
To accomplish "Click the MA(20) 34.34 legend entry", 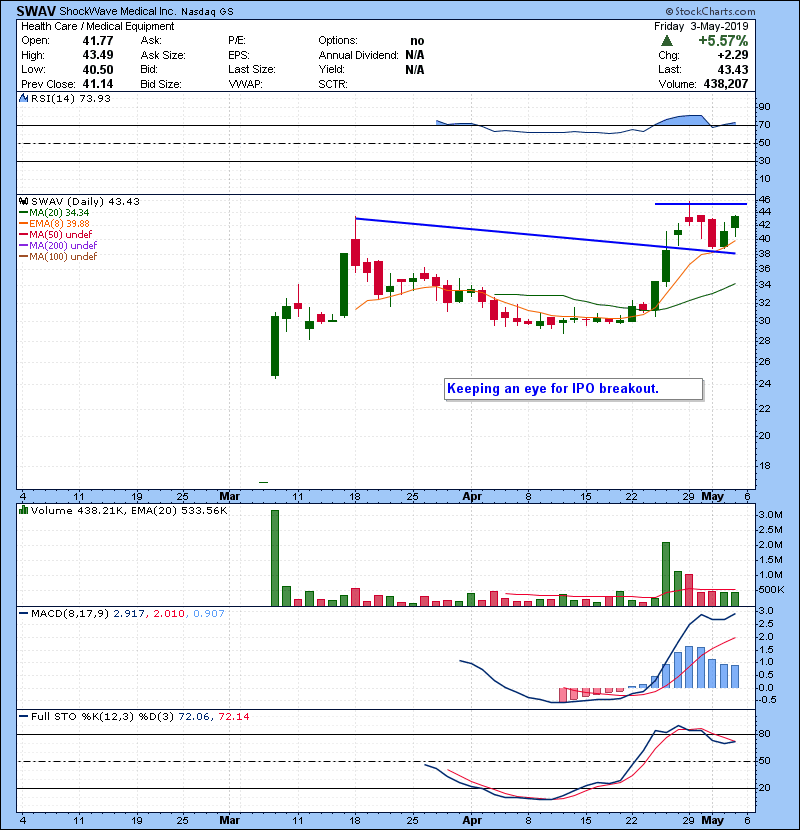I will pyautogui.click(x=55, y=212).
